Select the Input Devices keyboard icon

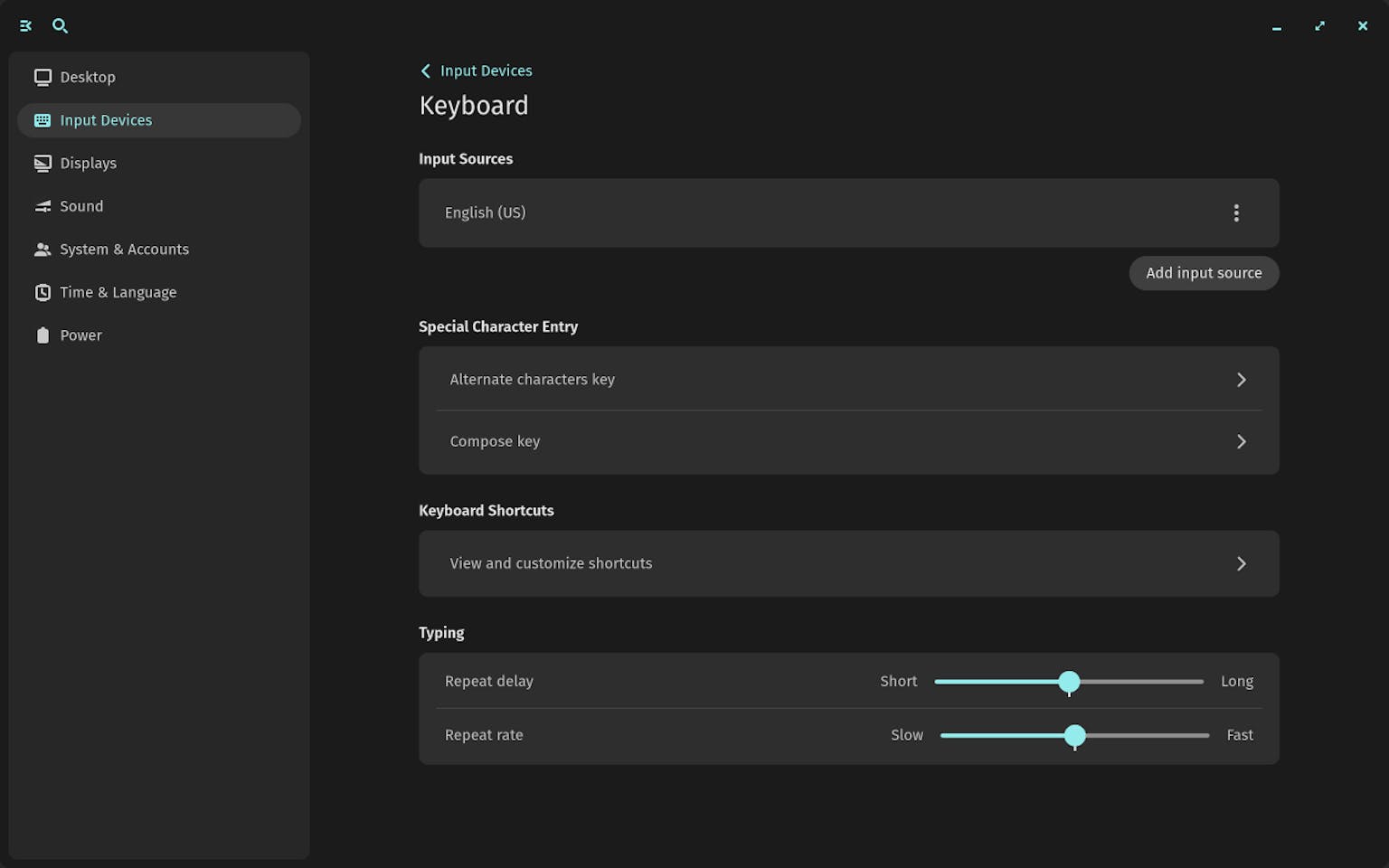click(42, 119)
